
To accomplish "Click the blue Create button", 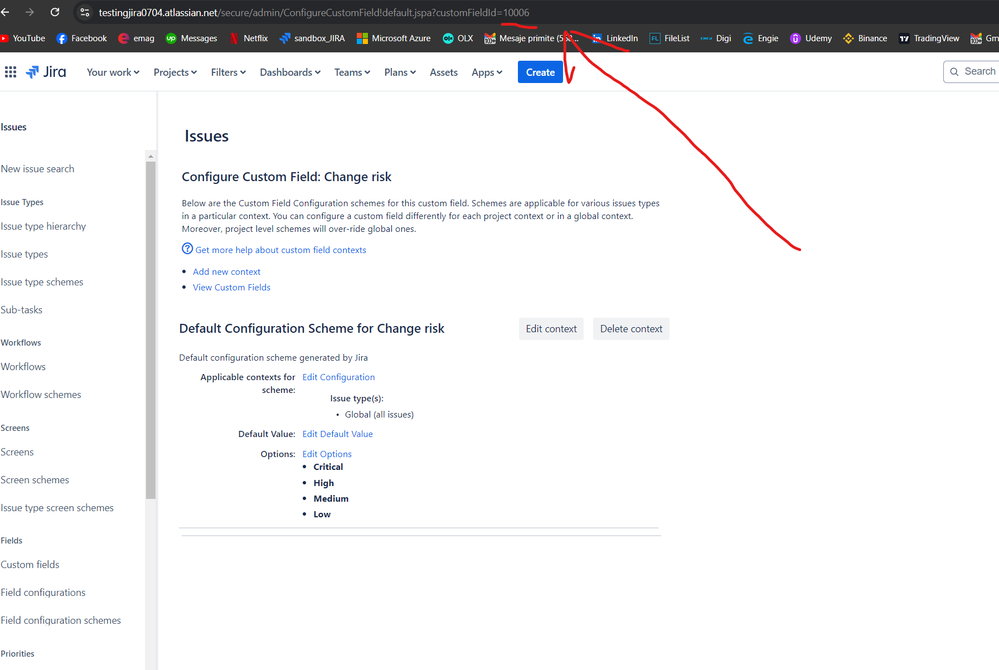I will tap(540, 73).
